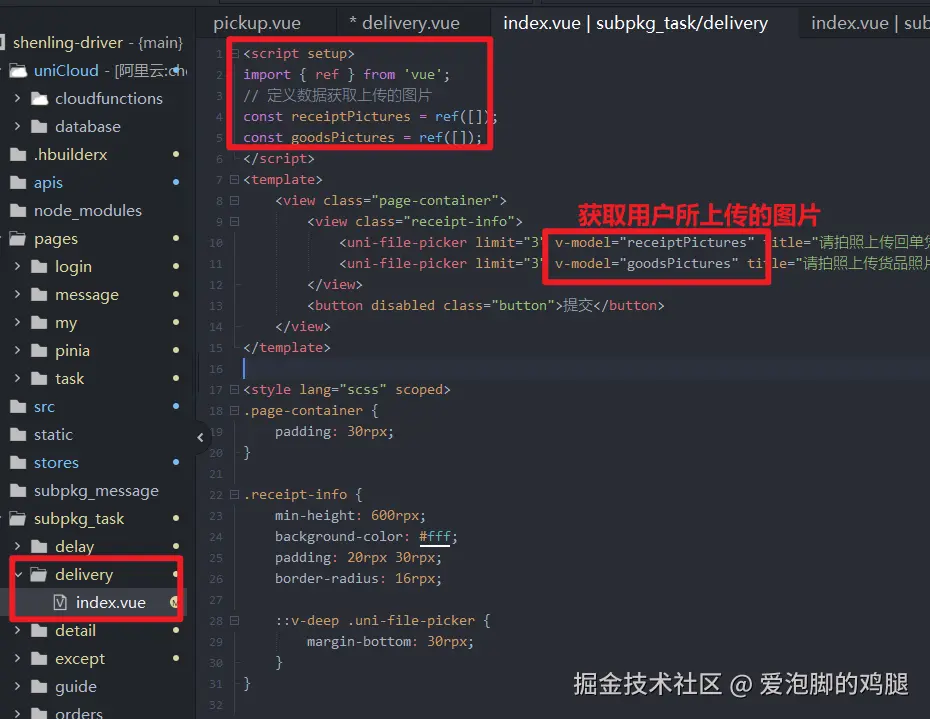
Task: Click line number 16 in gutter
Action: (216, 369)
